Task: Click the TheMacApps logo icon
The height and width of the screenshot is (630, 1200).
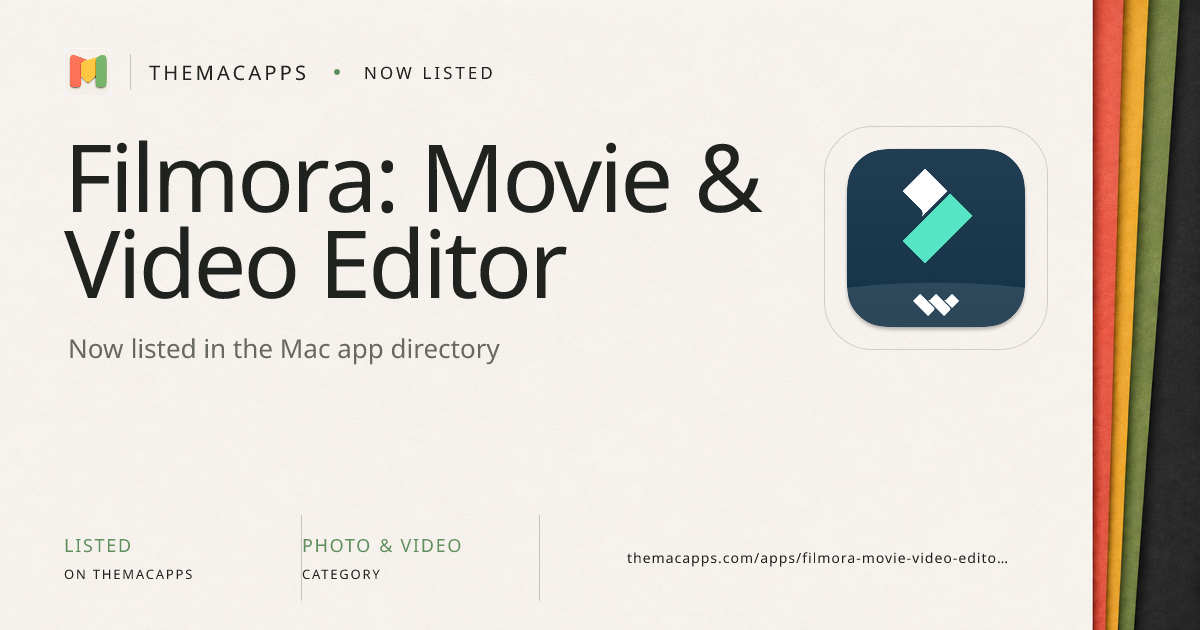Action: point(88,72)
